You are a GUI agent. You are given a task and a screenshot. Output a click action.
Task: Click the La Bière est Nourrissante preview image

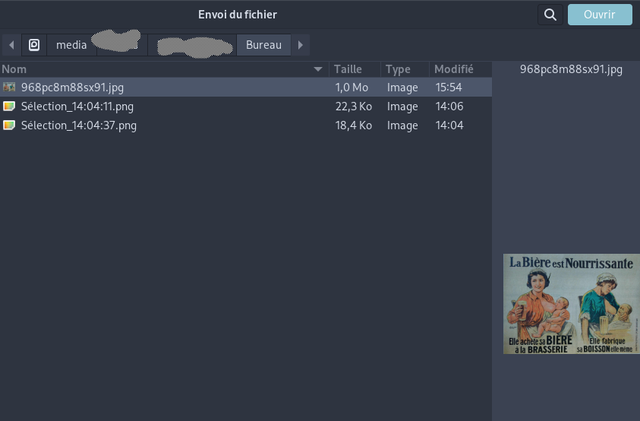571,304
